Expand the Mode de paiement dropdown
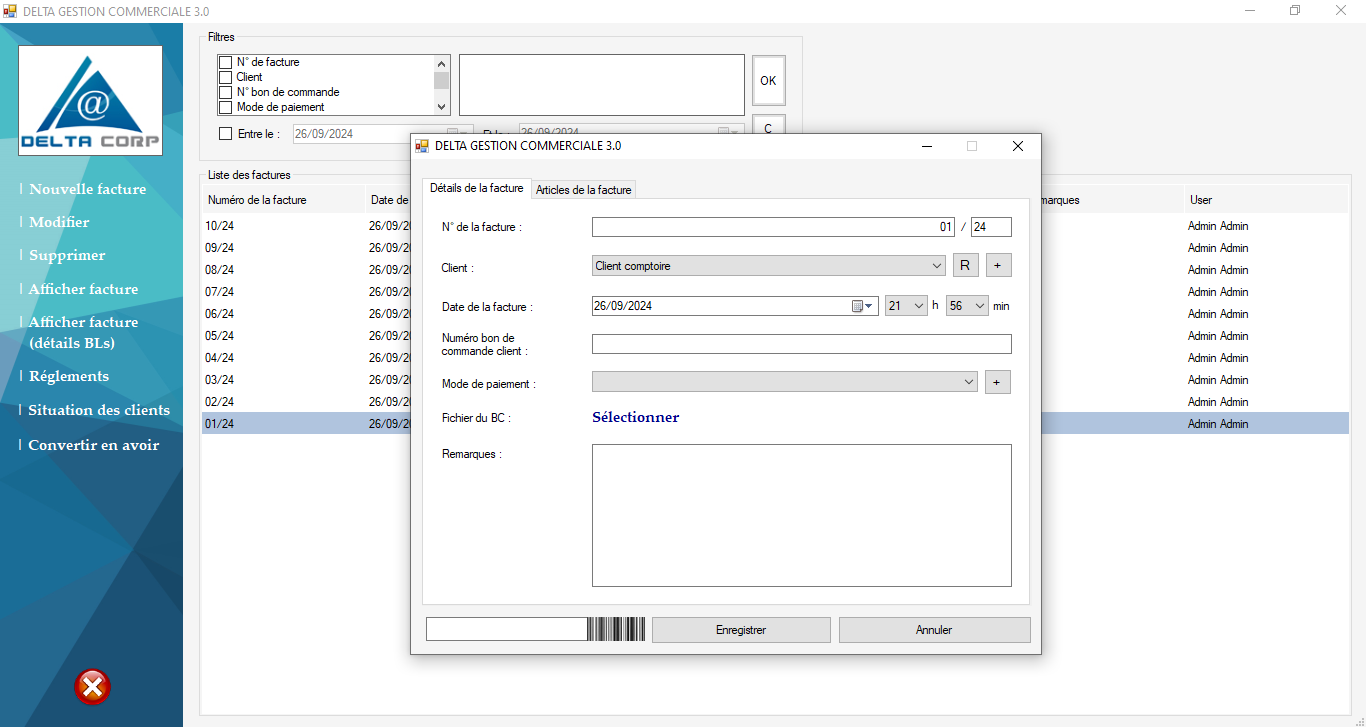Screen dimensions: 1366x727 pyautogui.click(x=785, y=382)
